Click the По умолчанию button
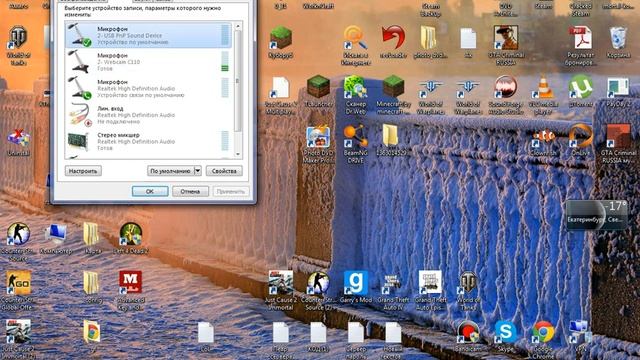This screenshot has height=360, width=640. (170, 171)
